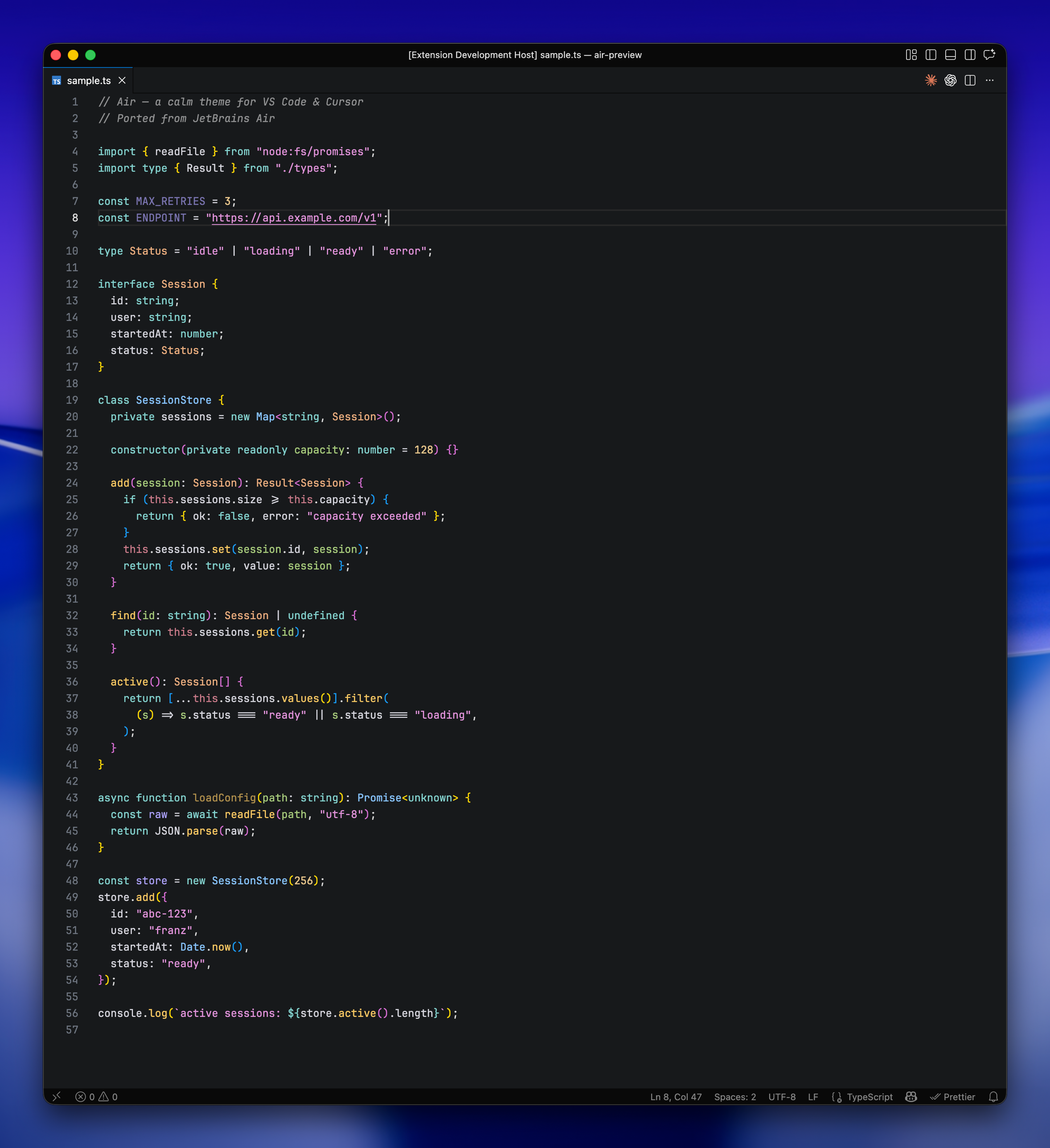Open the editor More Actions ellipsis
1050x1148 pixels.
(x=990, y=80)
